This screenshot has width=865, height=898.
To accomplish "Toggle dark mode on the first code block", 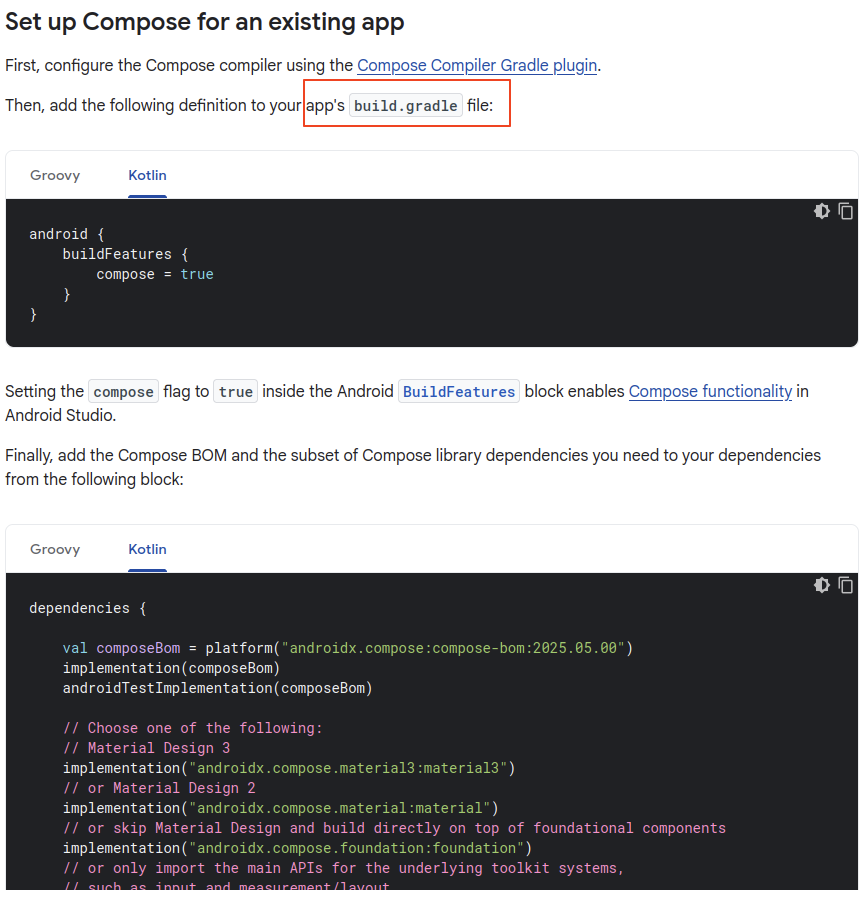I will pos(821,211).
